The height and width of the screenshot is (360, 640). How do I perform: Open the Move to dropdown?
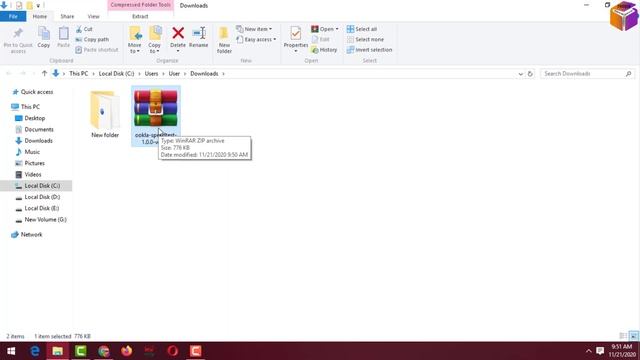point(135,40)
